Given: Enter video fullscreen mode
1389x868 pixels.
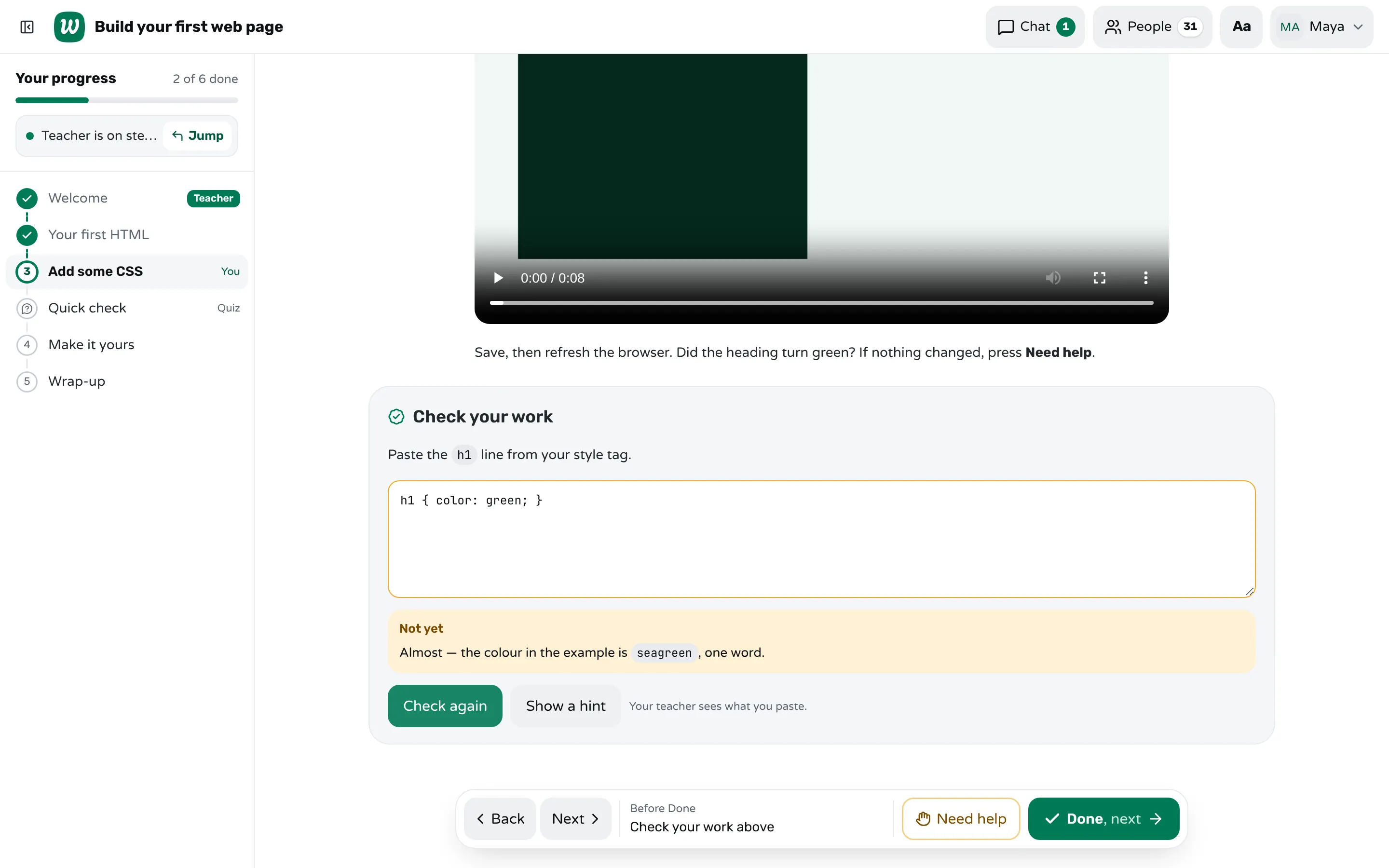Looking at the screenshot, I should 1099,278.
